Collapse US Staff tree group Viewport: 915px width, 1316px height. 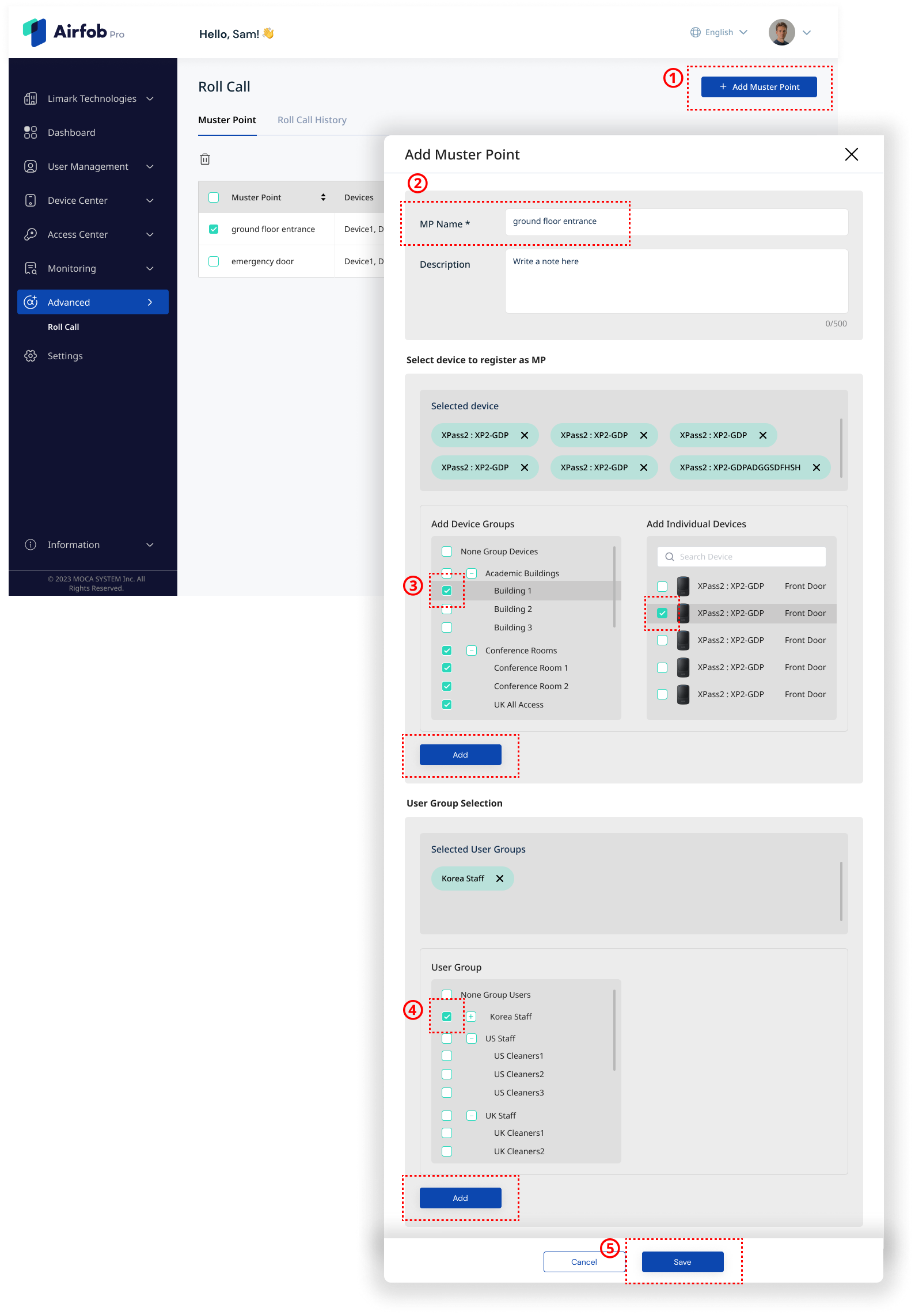pyautogui.click(x=472, y=1039)
